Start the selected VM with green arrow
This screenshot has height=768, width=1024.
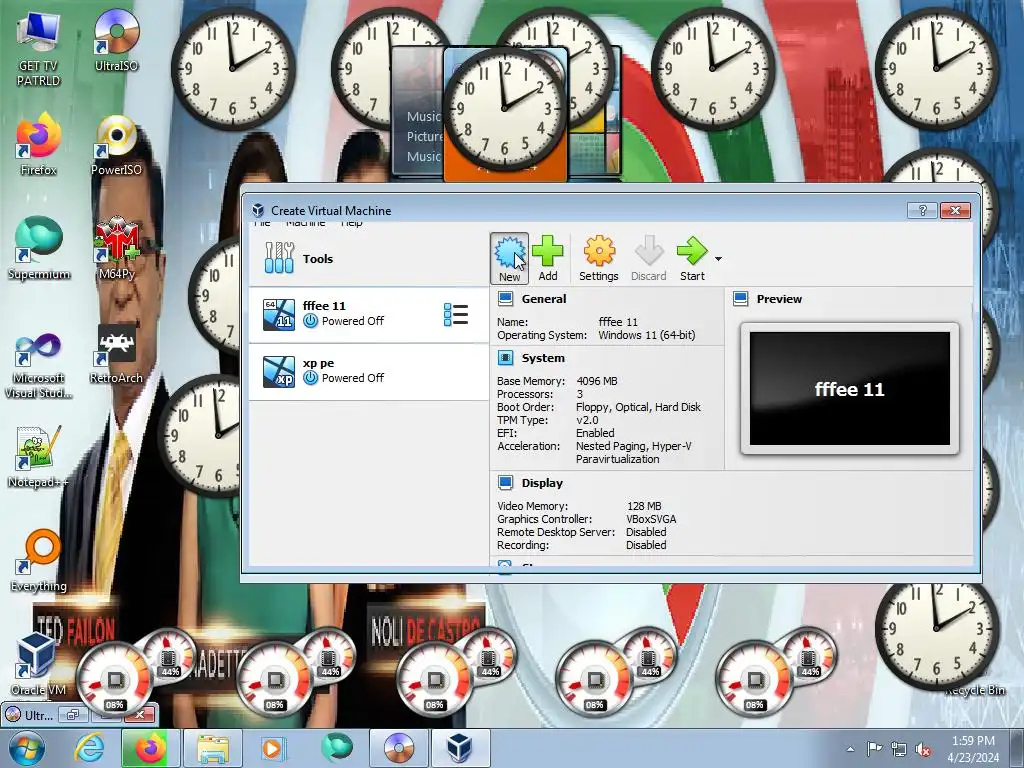tap(692, 259)
